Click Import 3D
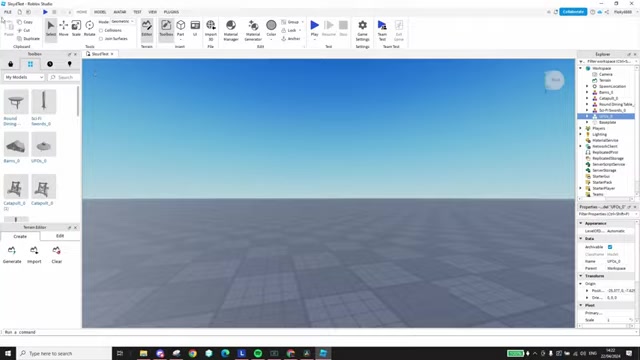The width and height of the screenshot is (640, 360). (x=211, y=30)
